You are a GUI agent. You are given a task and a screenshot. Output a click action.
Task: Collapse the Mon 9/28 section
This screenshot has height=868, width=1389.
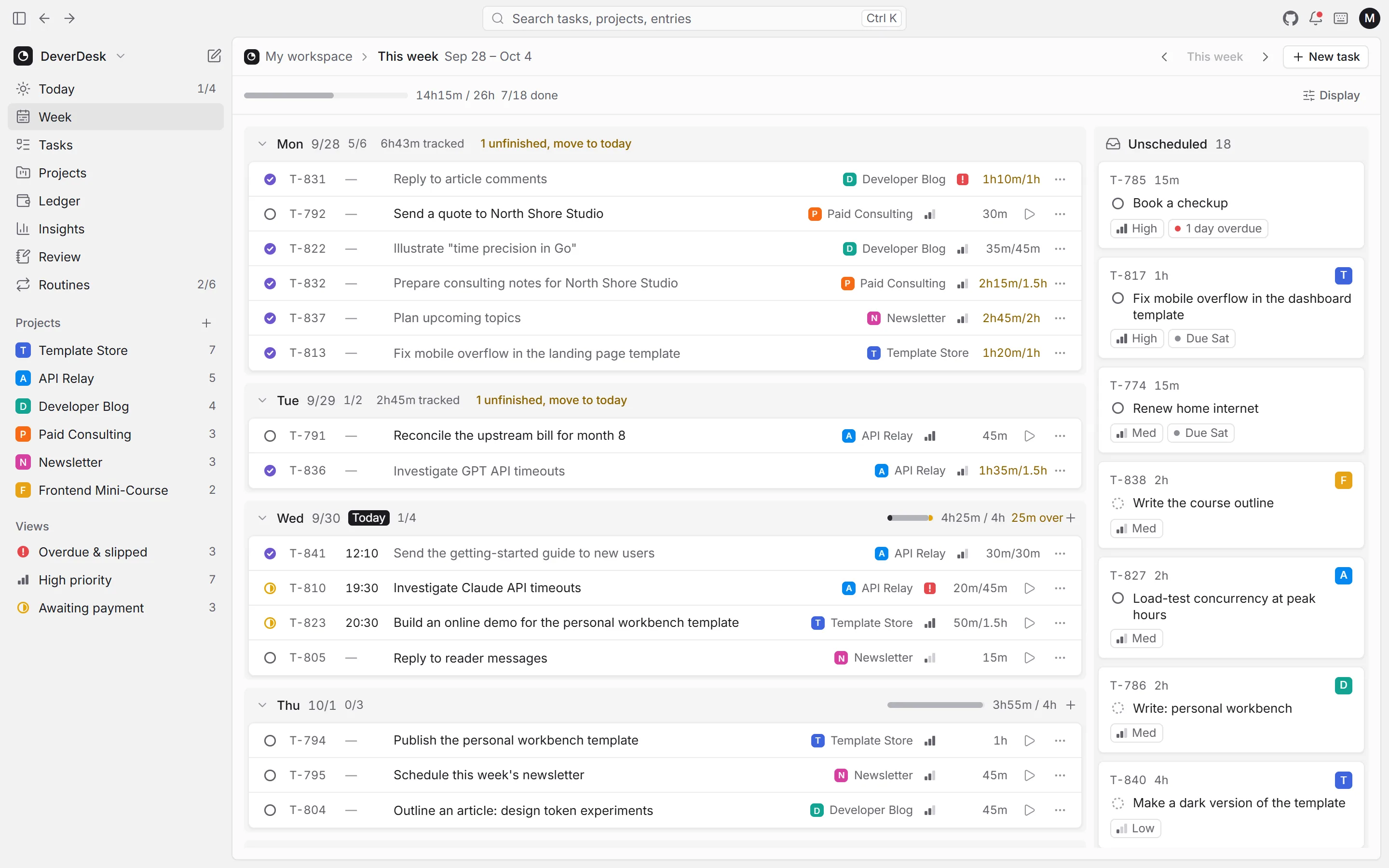coord(262,144)
